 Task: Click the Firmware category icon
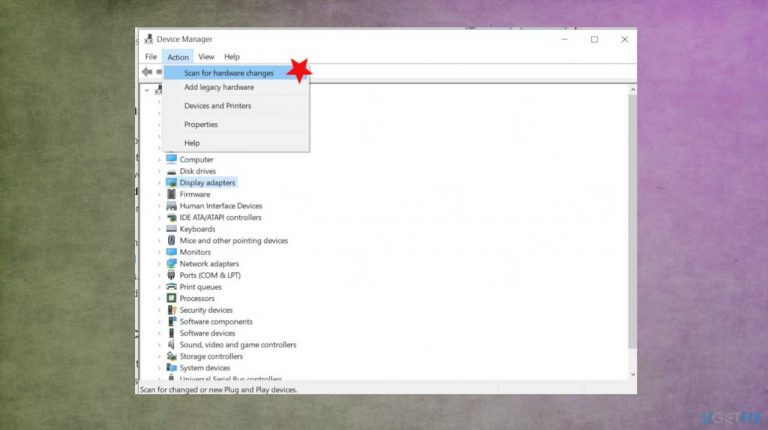(x=171, y=194)
